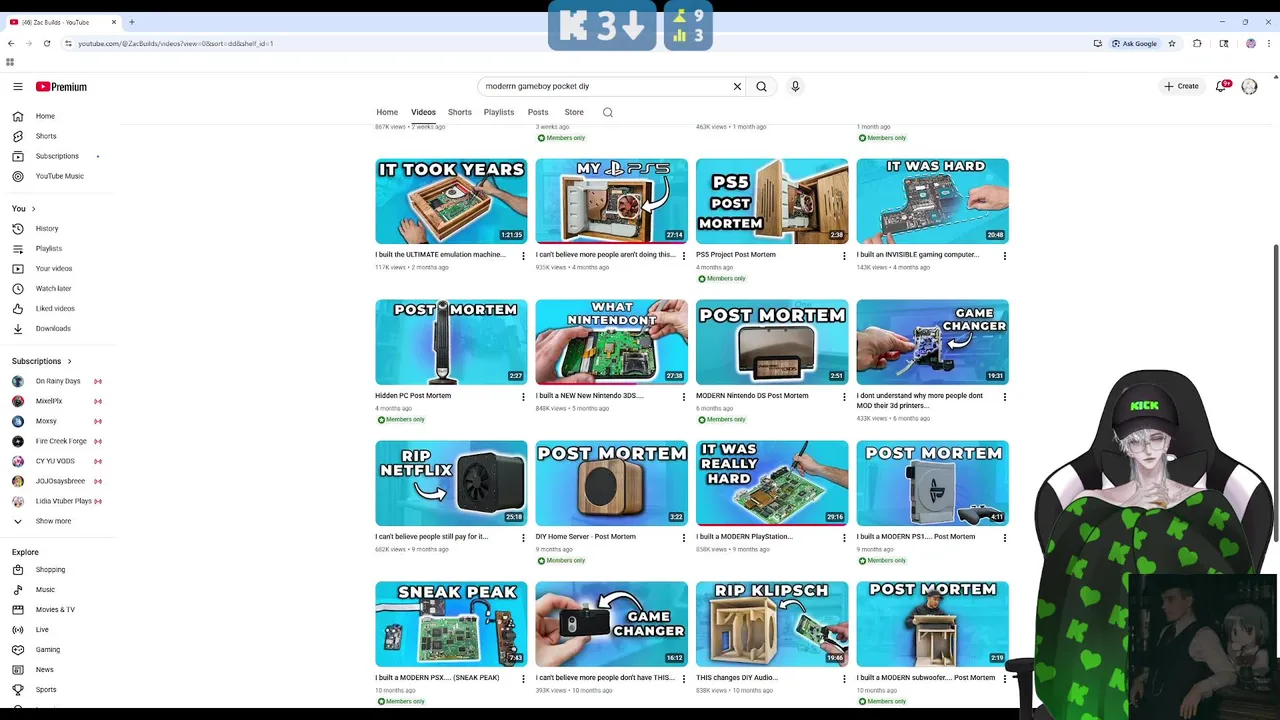
Task: Click the Ask Google button in address bar
Action: 1135,43
